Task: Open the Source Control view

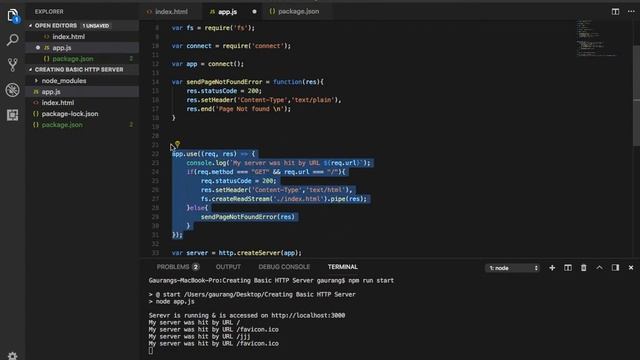Action: pyautogui.click(x=13, y=65)
